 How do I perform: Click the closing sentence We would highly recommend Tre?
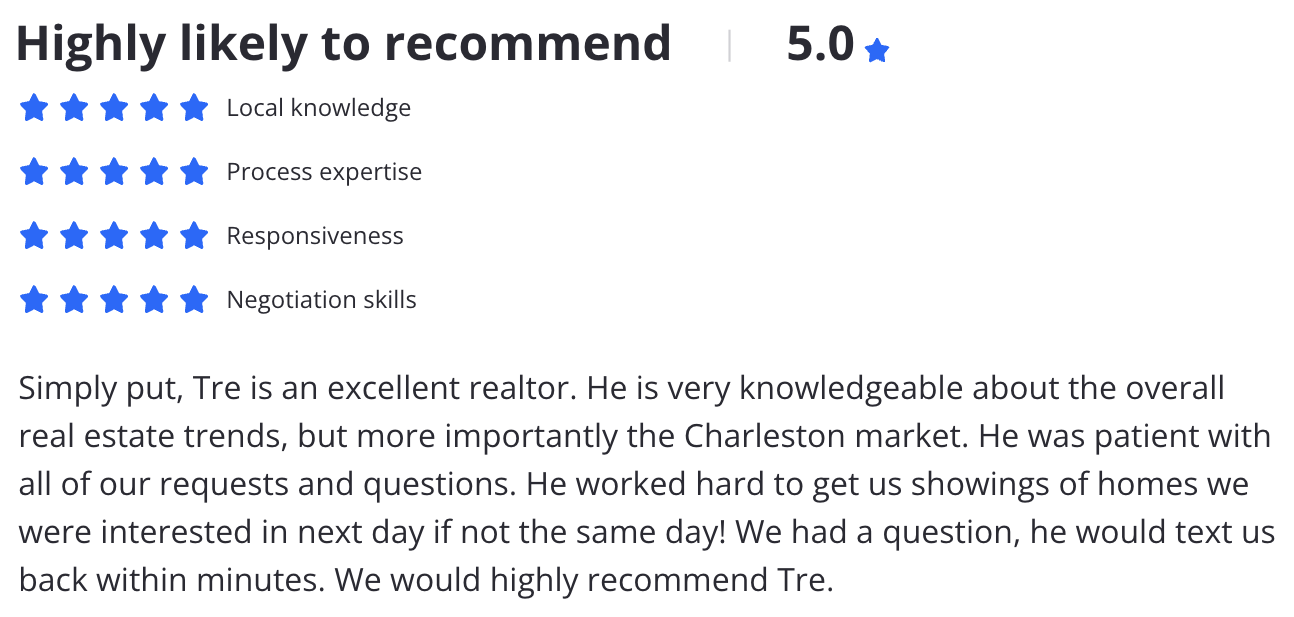click(584, 580)
